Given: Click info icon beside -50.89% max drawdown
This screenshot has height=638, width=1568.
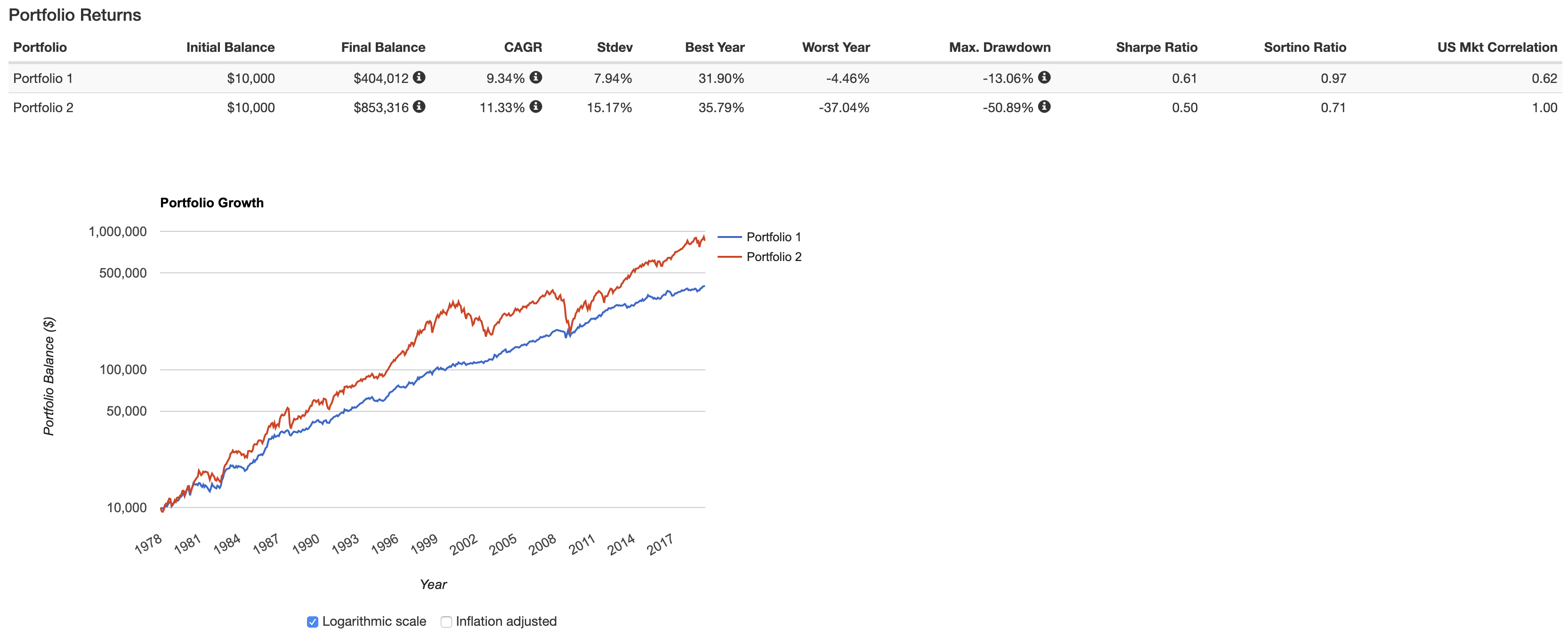Looking at the screenshot, I should pos(1044,106).
